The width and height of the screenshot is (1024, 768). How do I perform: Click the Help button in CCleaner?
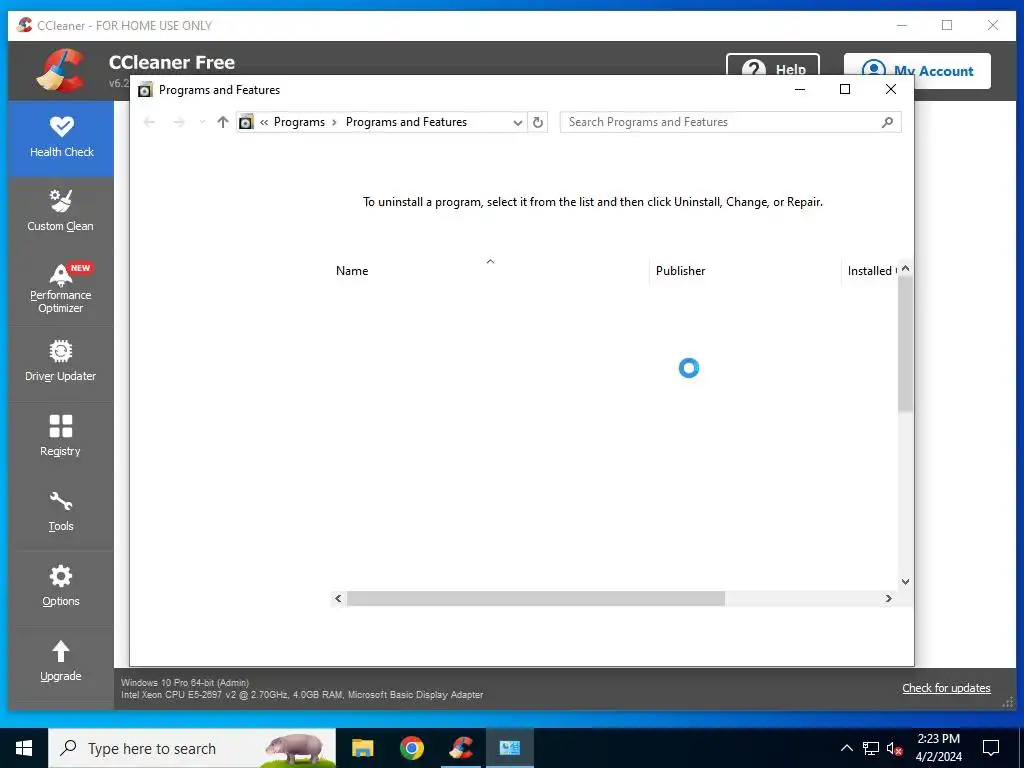tap(773, 65)
